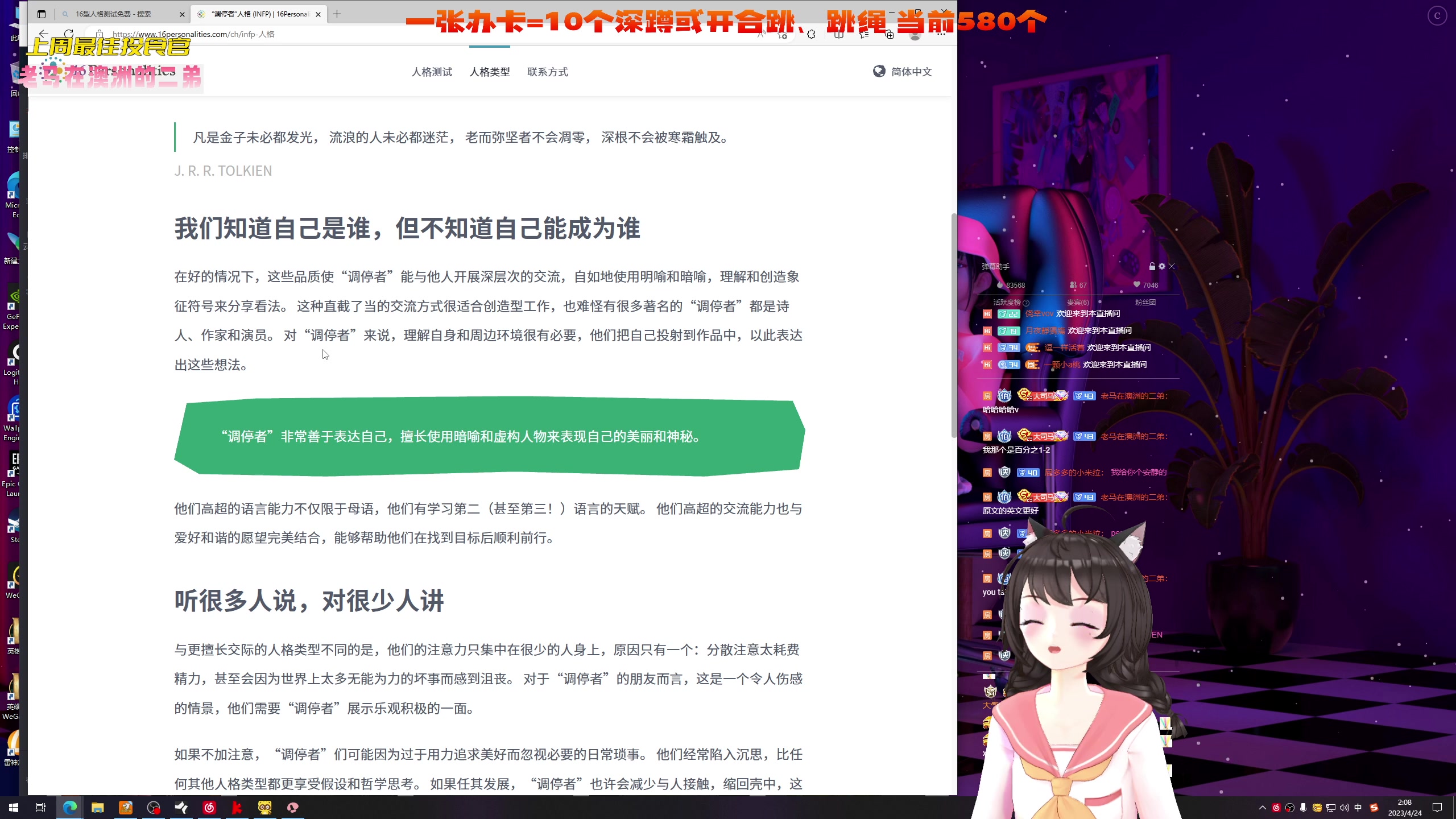This screenshot has height=819, width=1456.
Task: Open the 联系方式 menu item
Action: [548, 72]
